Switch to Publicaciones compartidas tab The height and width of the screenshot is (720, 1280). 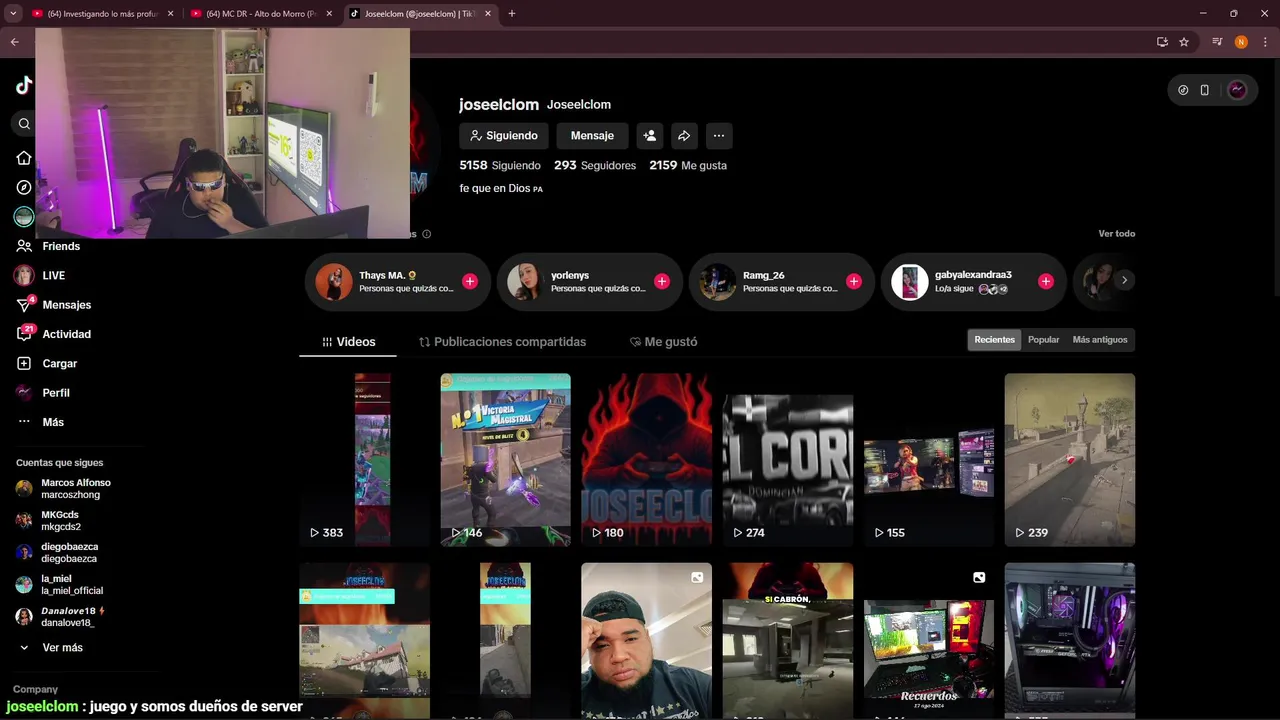coord(502,342)
